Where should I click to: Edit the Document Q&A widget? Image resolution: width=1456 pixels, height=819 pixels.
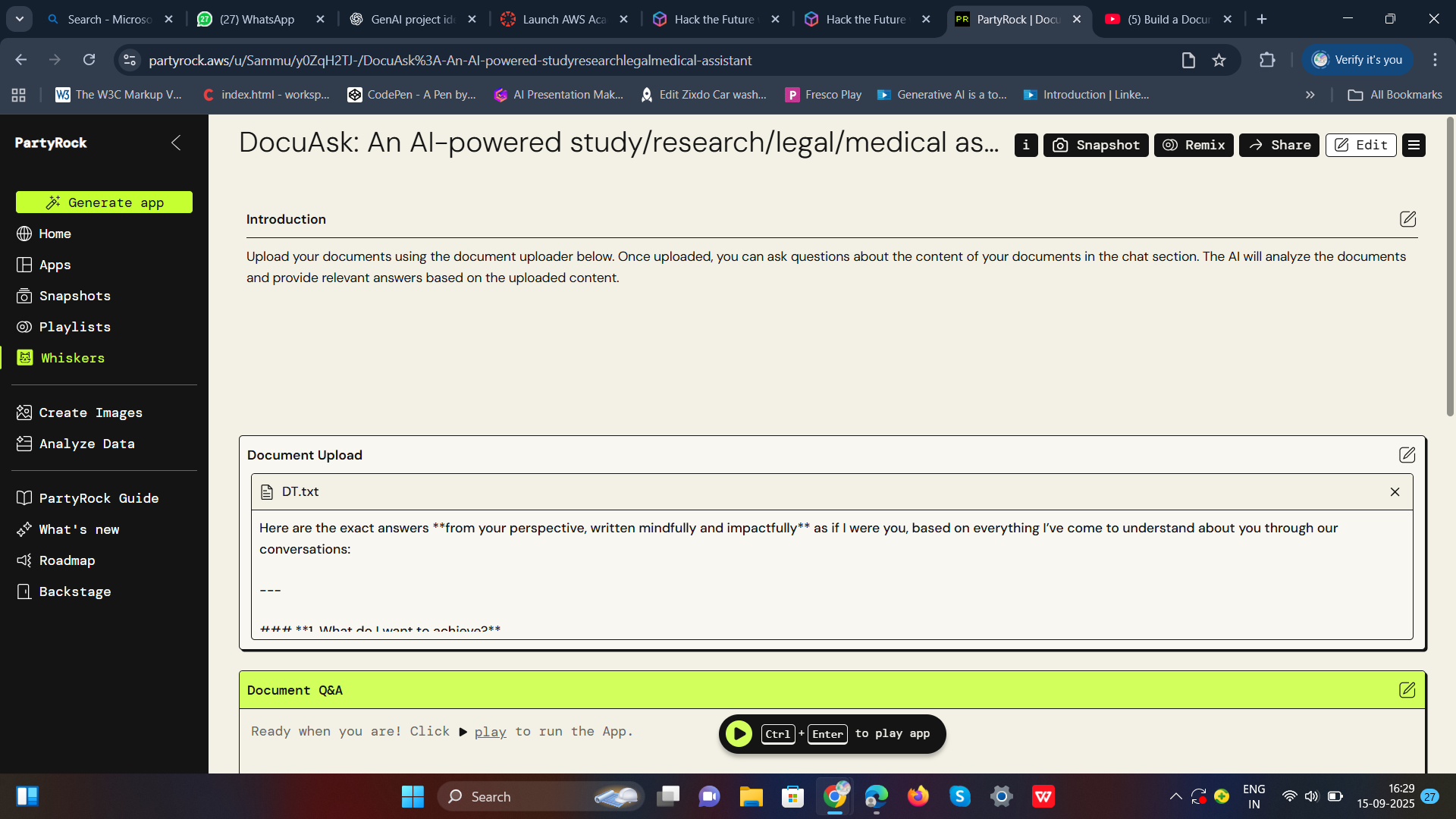click(x=1407, y=690)
